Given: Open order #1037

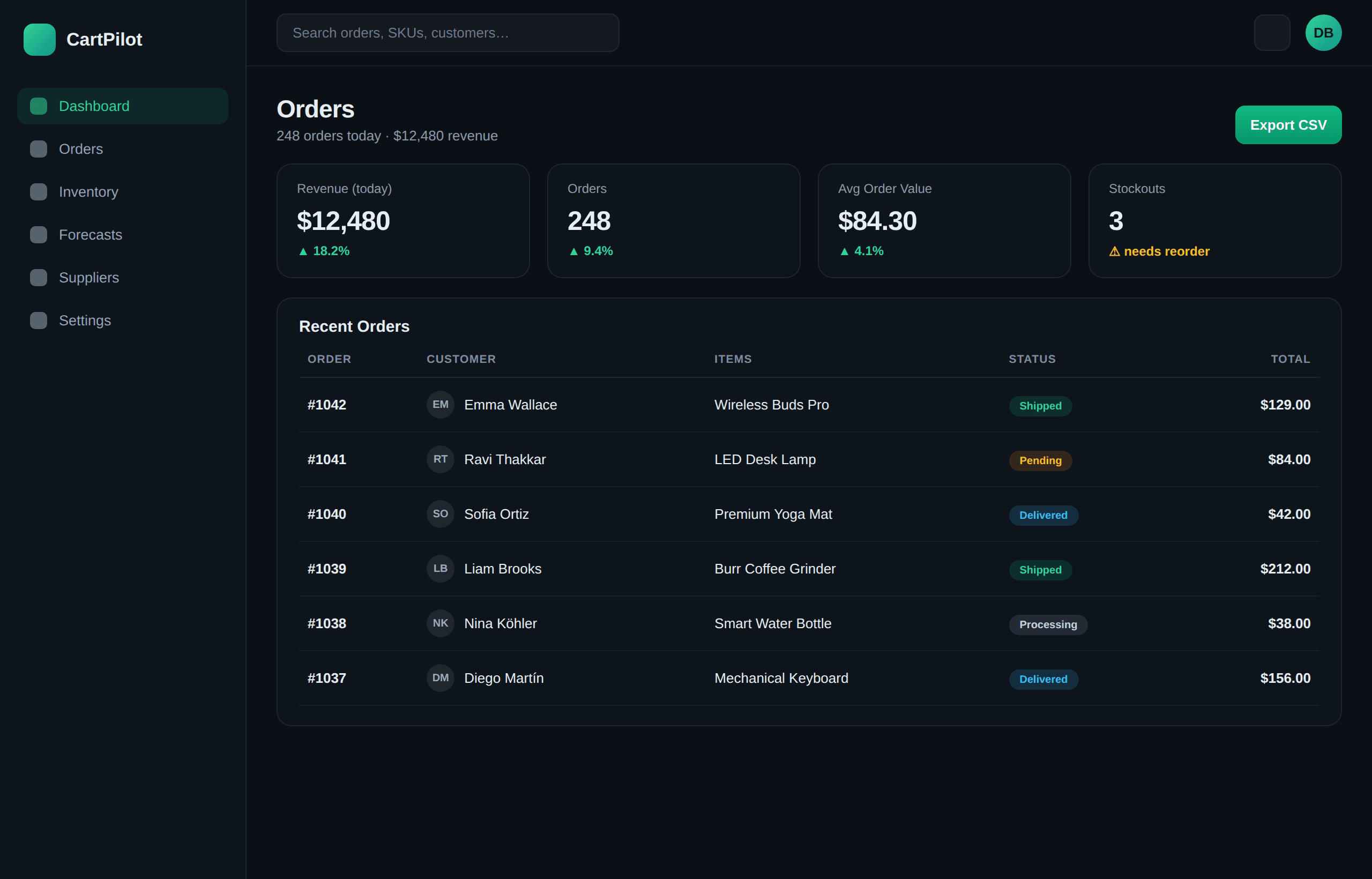Looking at the screenshot, I should pyautogui.click(x=326, y=678).
